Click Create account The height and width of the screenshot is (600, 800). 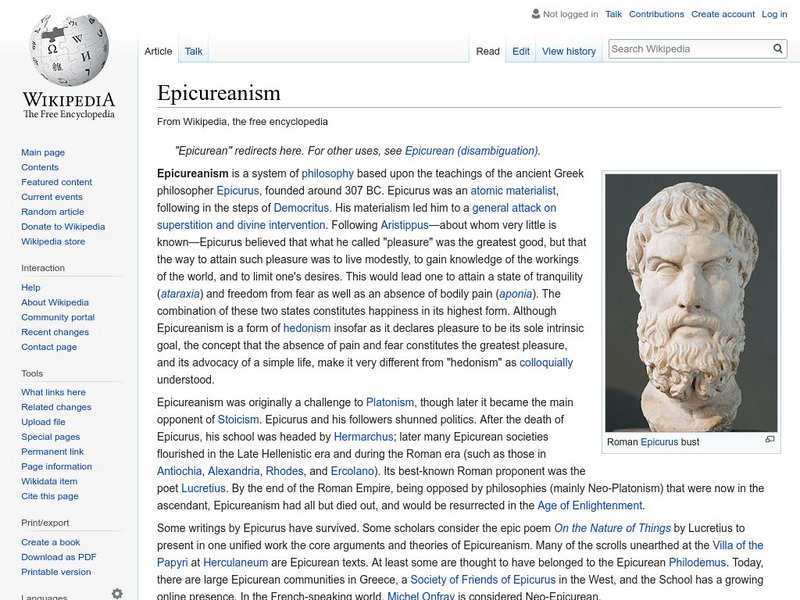(722, 14)
